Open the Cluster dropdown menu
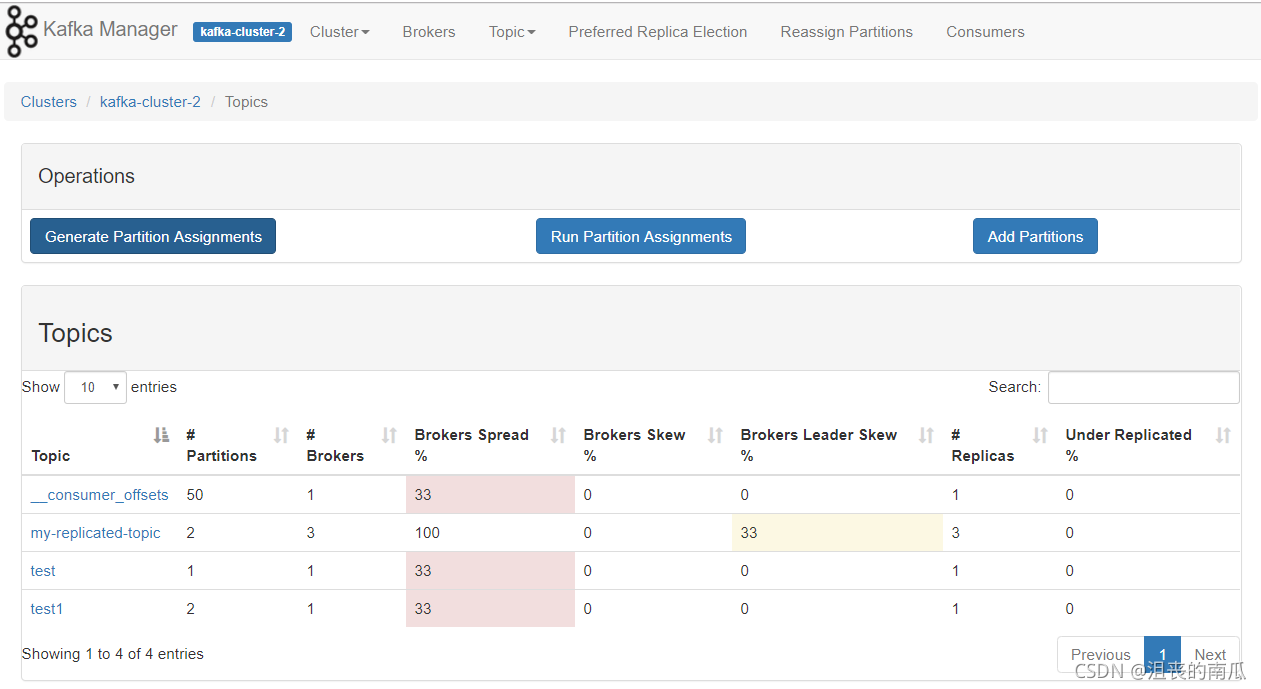The height and width of the screenshot is (689, 1261). 339,32
